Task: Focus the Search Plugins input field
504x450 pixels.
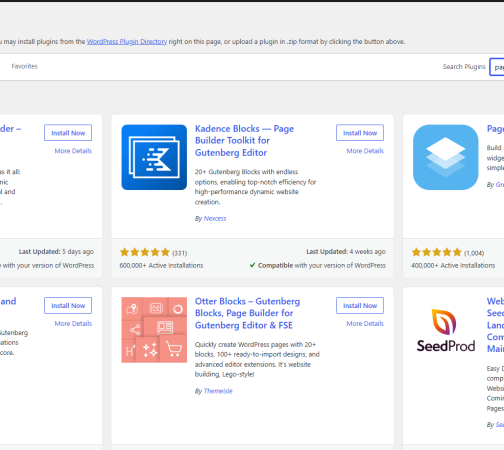Action: pos(497,67)
